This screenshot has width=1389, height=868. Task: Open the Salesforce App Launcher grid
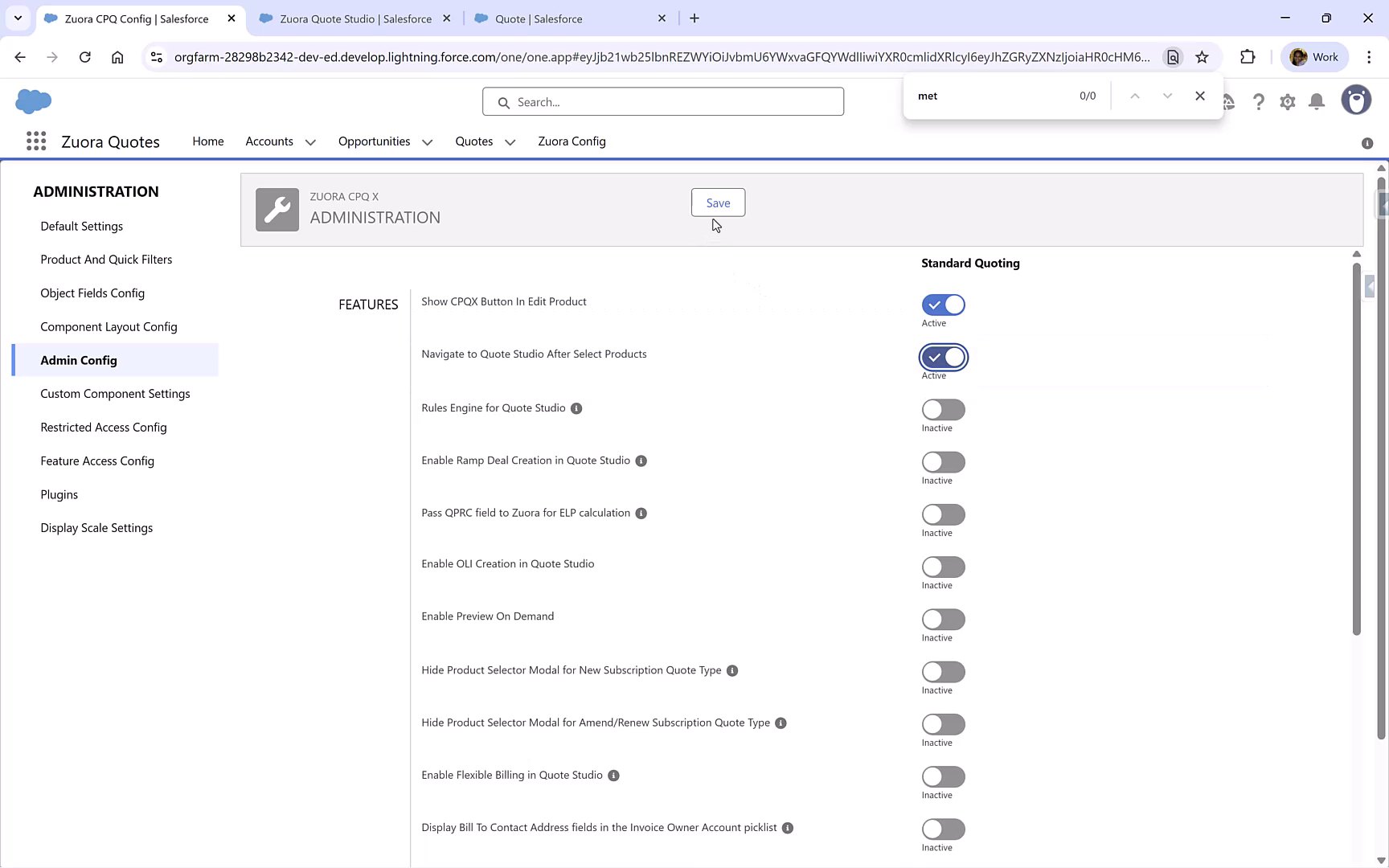pyautogui.click(x=36, y=141)
